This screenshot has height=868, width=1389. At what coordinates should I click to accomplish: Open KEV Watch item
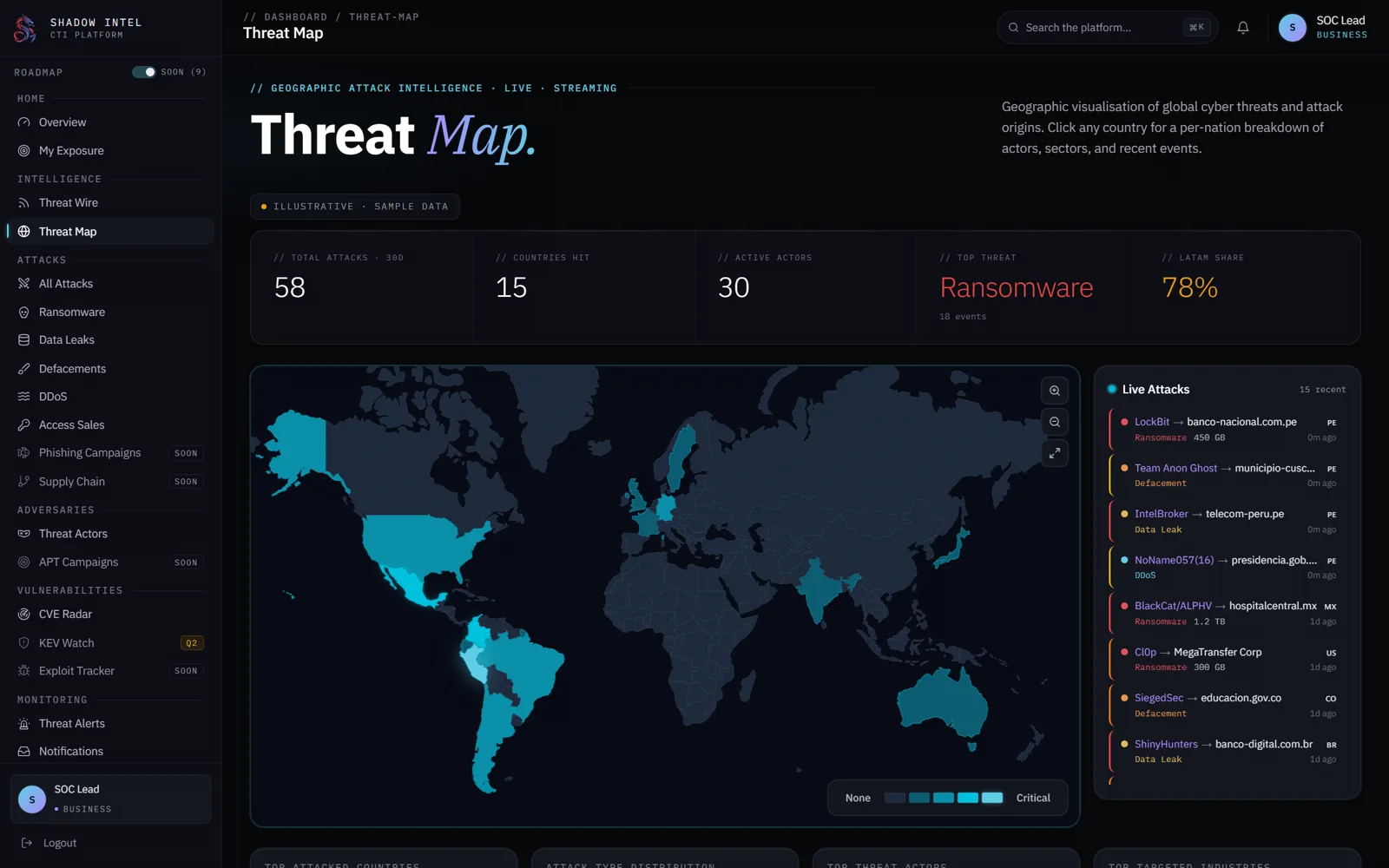[x=110, y=643]
